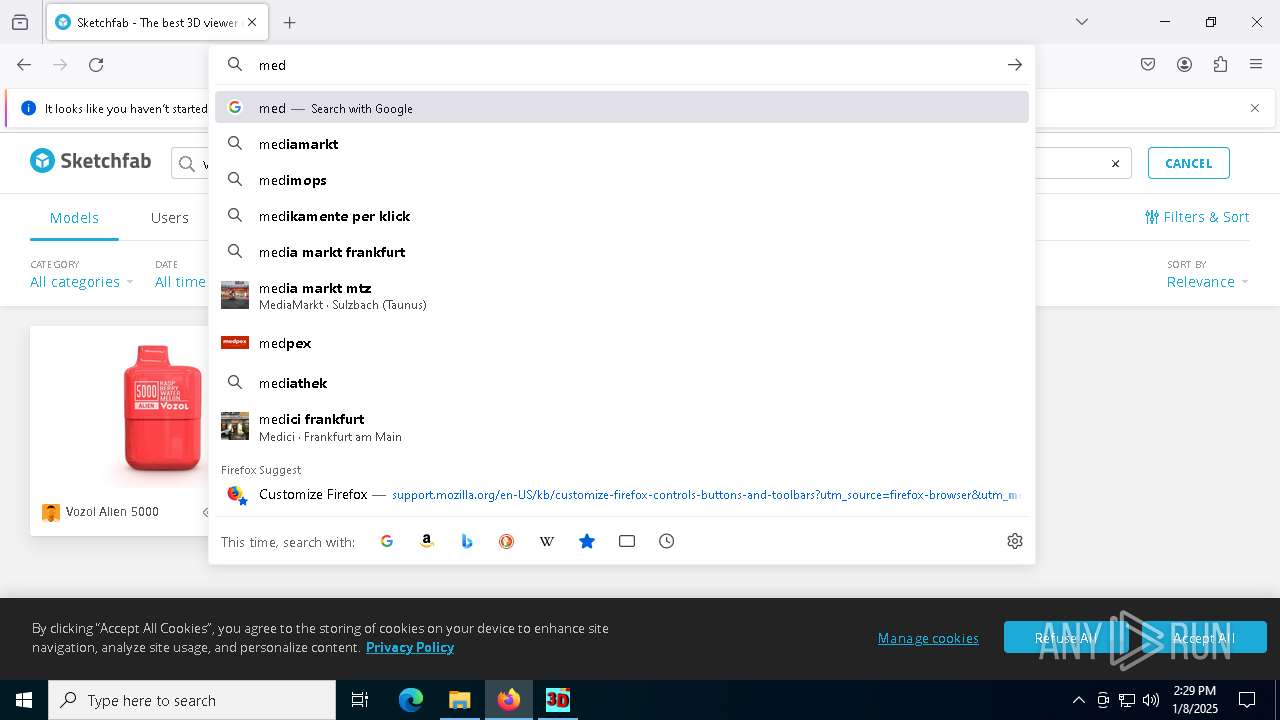Open the Date All time dropdown

click(x=181, y=282)
